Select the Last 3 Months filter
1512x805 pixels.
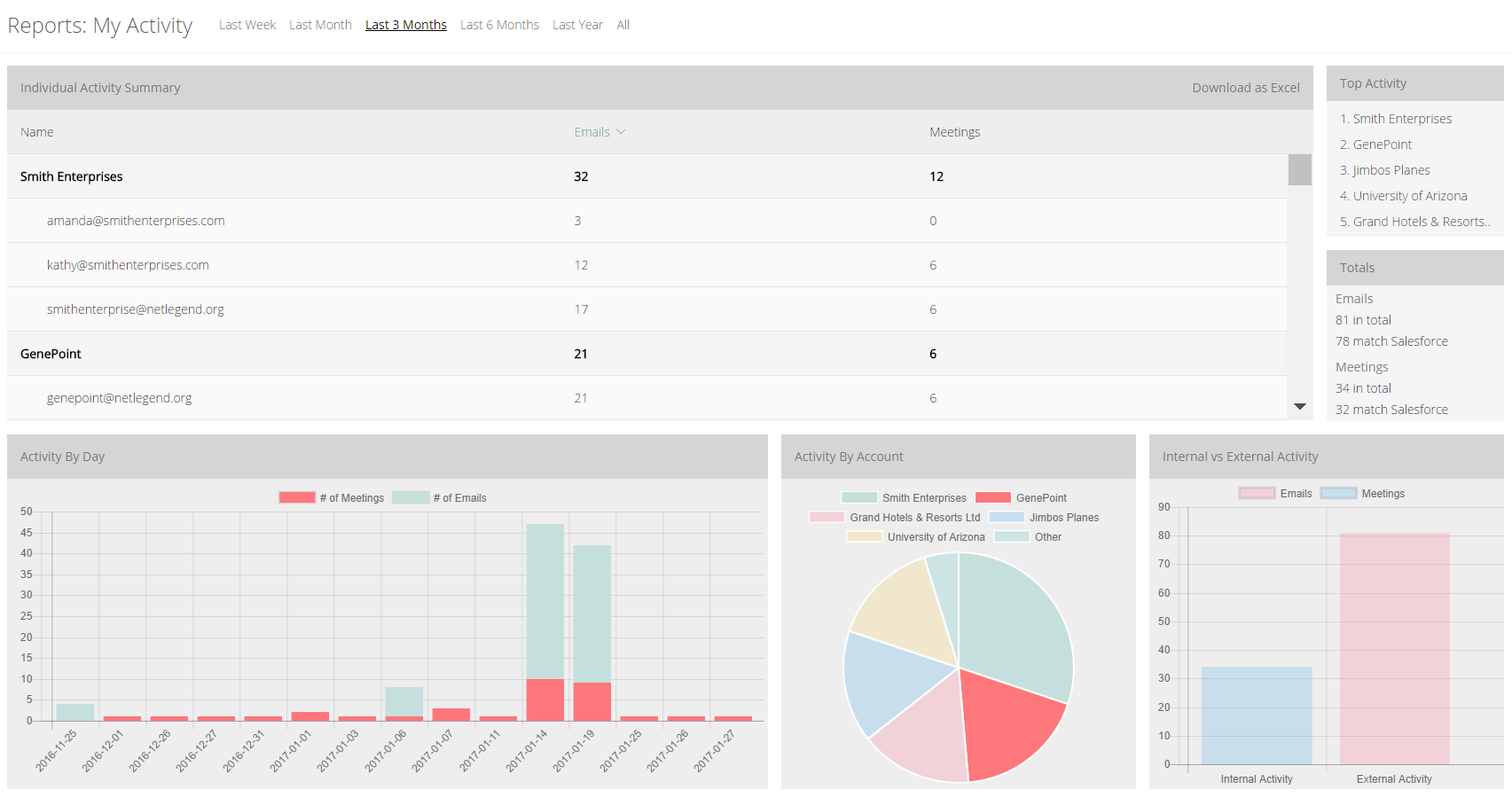tap(406, 25)
